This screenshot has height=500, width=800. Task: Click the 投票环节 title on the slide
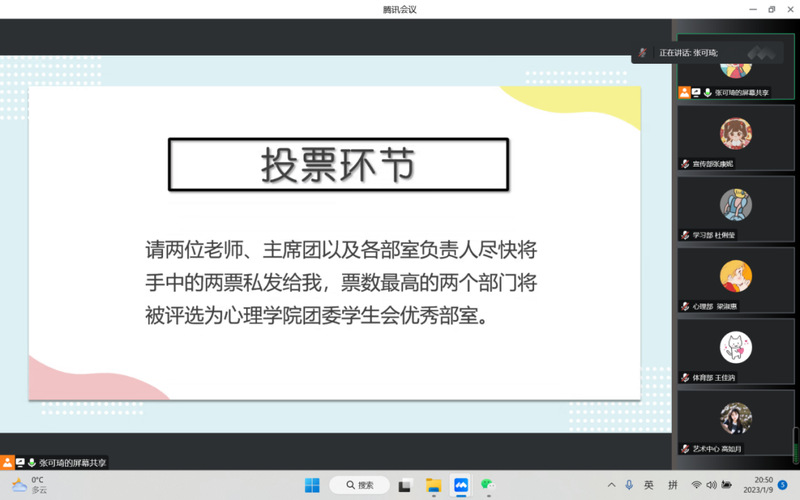tap(338, 165)
